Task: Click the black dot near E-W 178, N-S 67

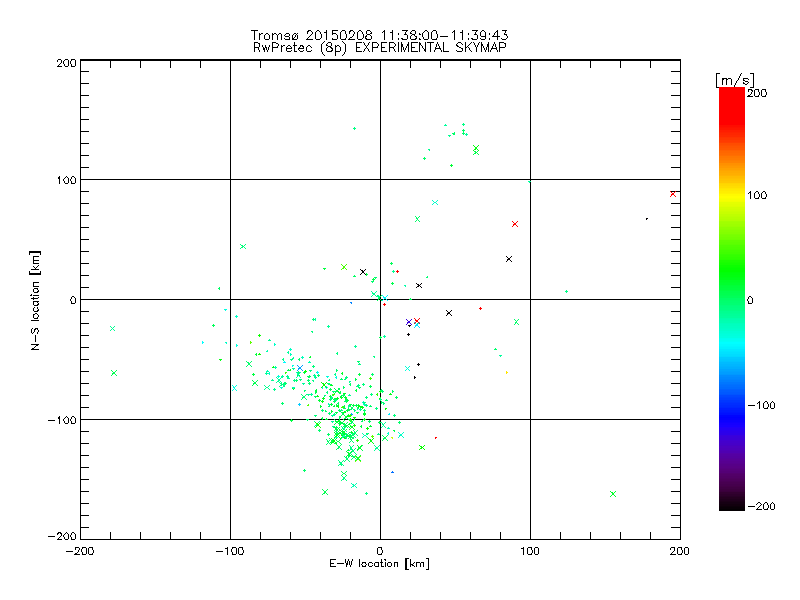Action: coord(647,219)
